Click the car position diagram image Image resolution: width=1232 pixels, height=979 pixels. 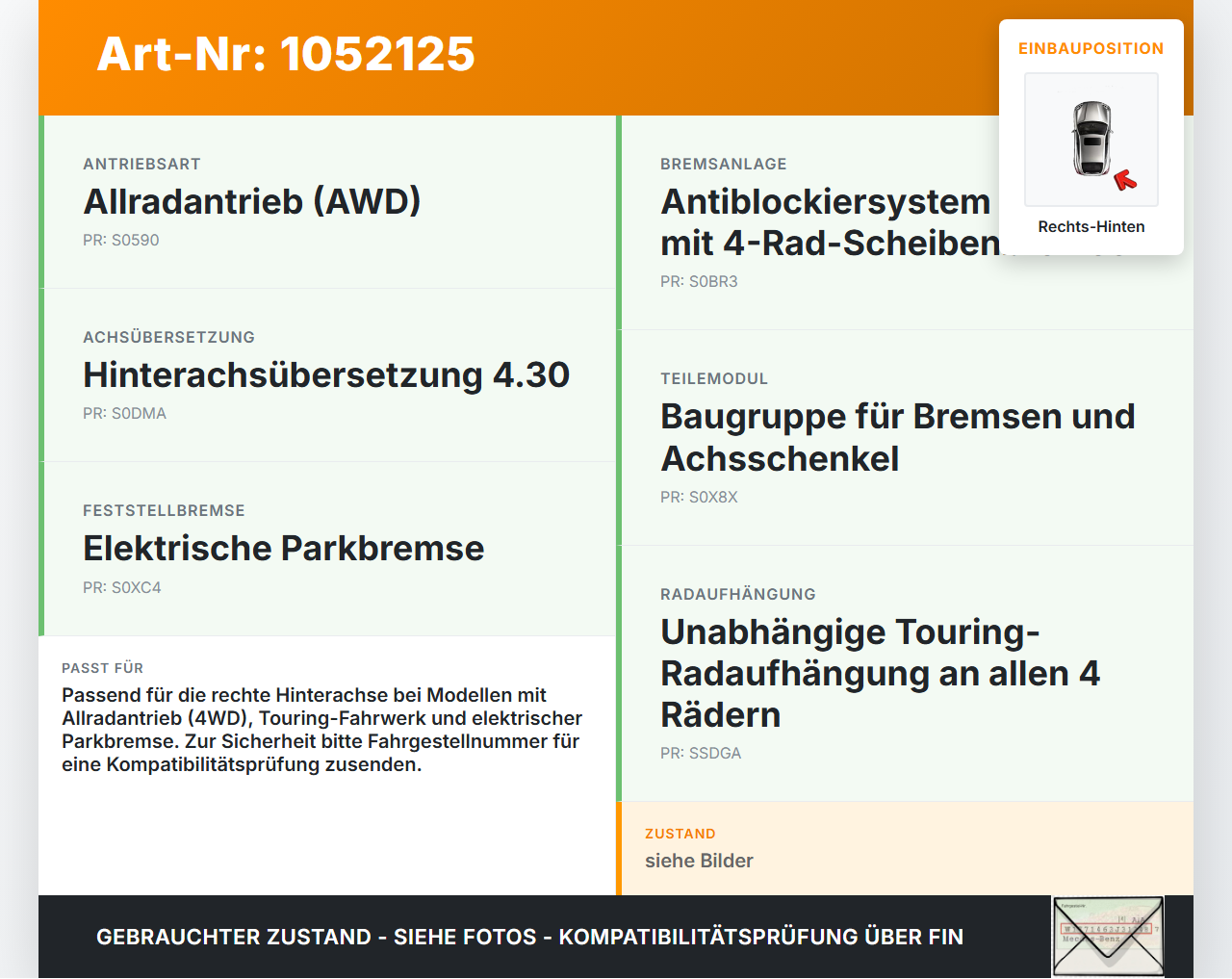[1091, 140]
